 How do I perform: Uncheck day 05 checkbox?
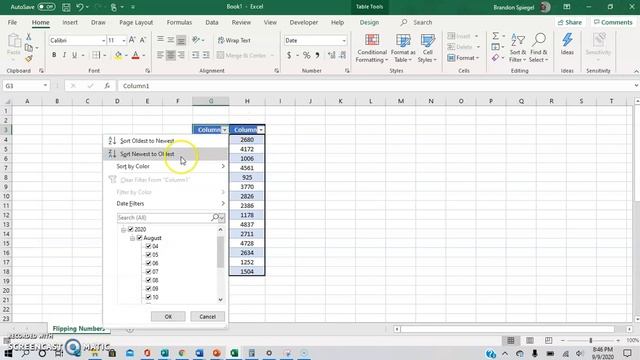coord(148,255)
